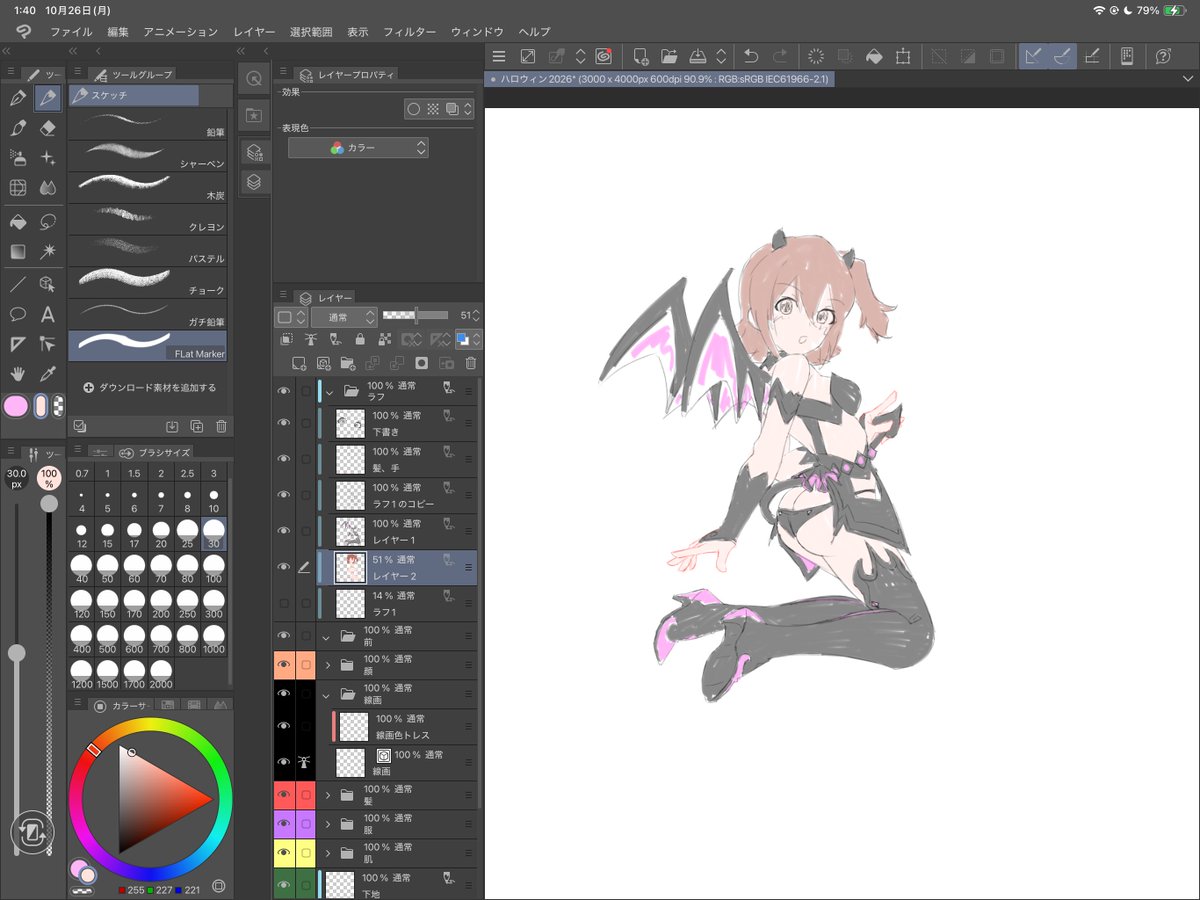
Task: Open the Clip Studio help icon
Action: pyautogui.click(x=1163, y=57)
